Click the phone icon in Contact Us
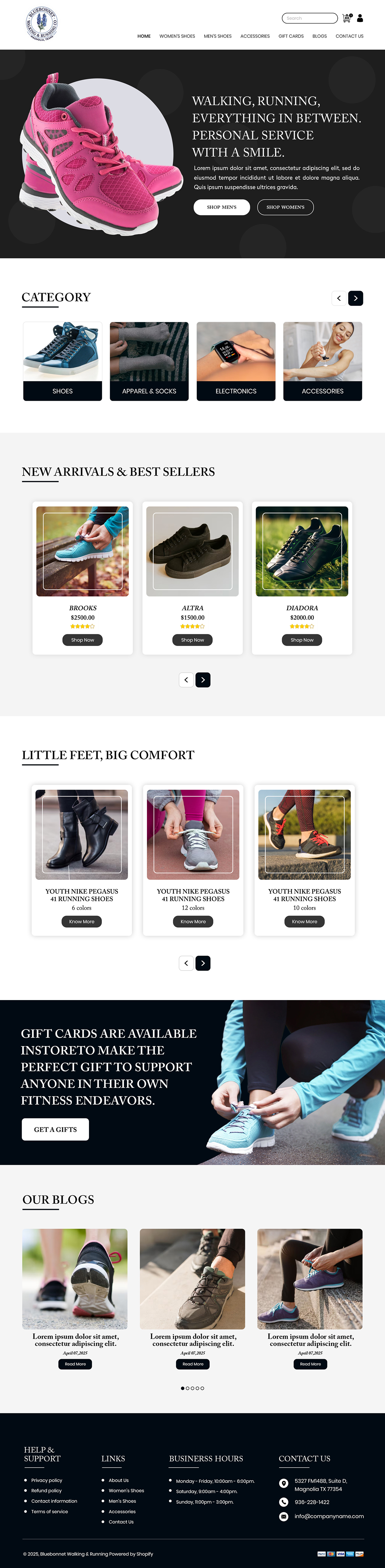 click(284, 1502)
